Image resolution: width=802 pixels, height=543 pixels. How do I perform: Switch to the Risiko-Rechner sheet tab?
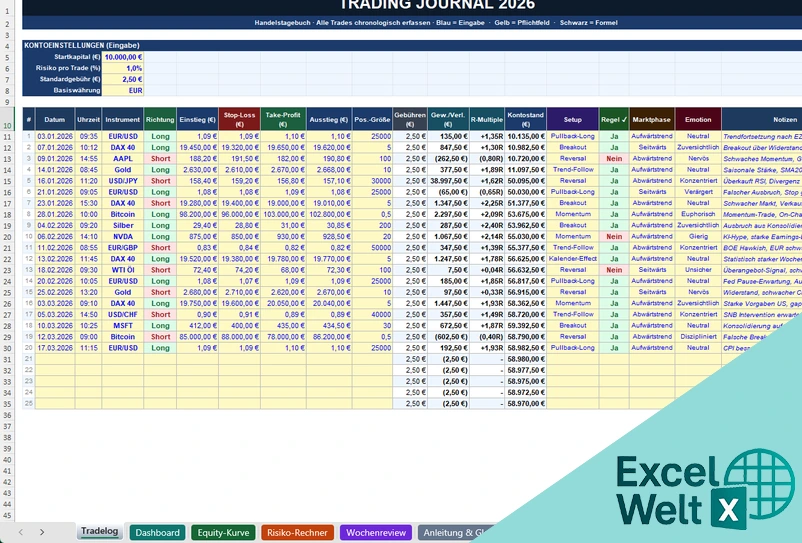[x=297, y=532]
